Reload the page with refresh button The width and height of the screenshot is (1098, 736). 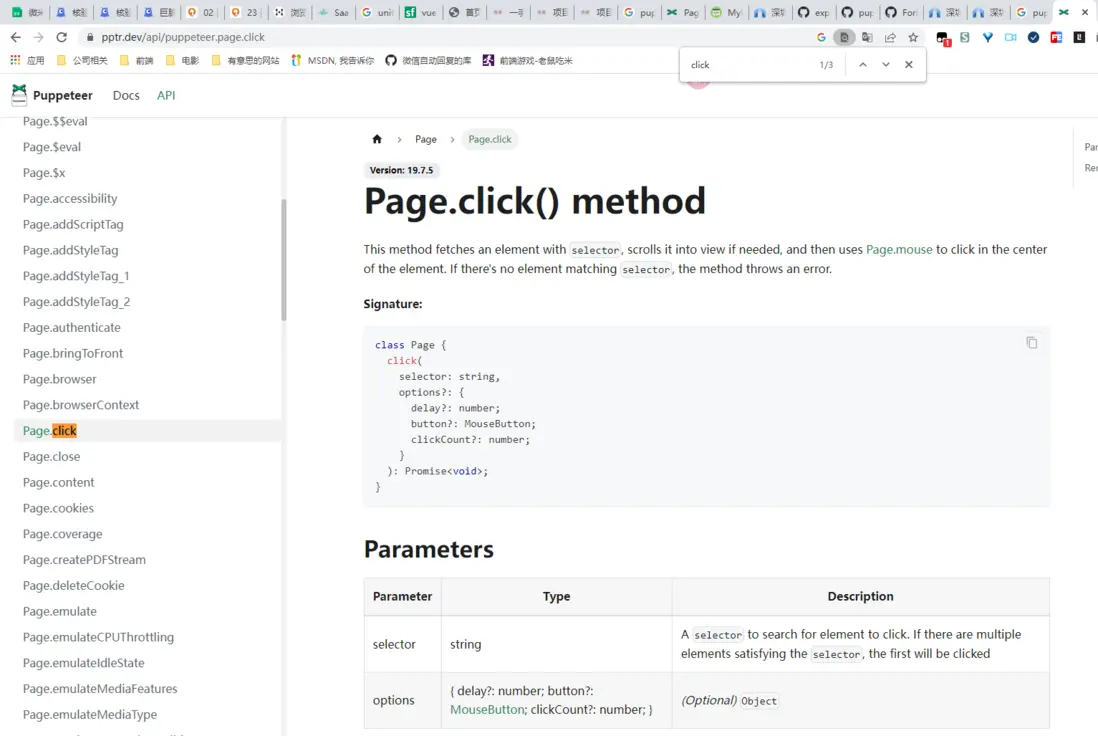[62, 37]
